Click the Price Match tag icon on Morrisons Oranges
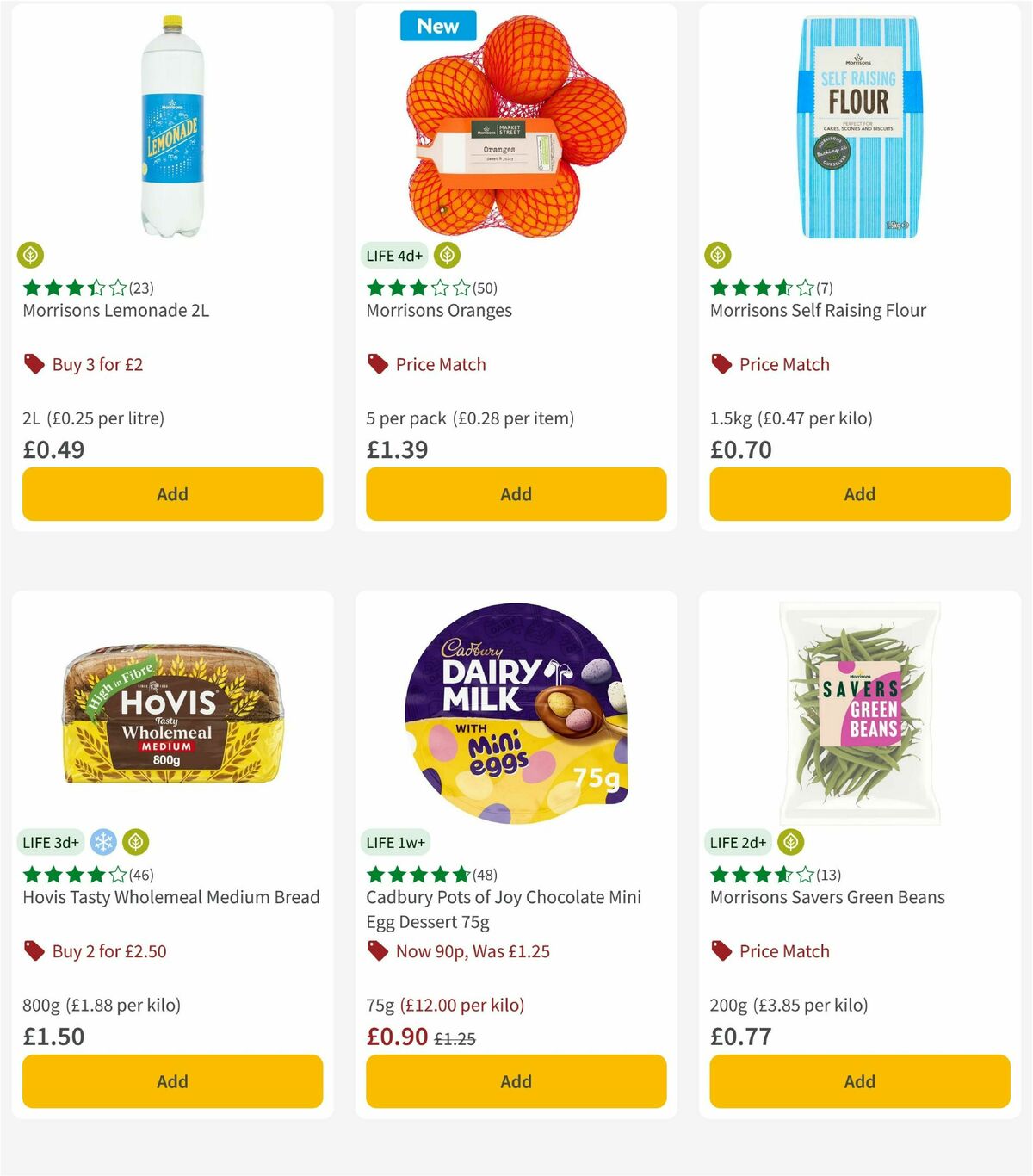1033x1176 pixels. pos(377,364)
